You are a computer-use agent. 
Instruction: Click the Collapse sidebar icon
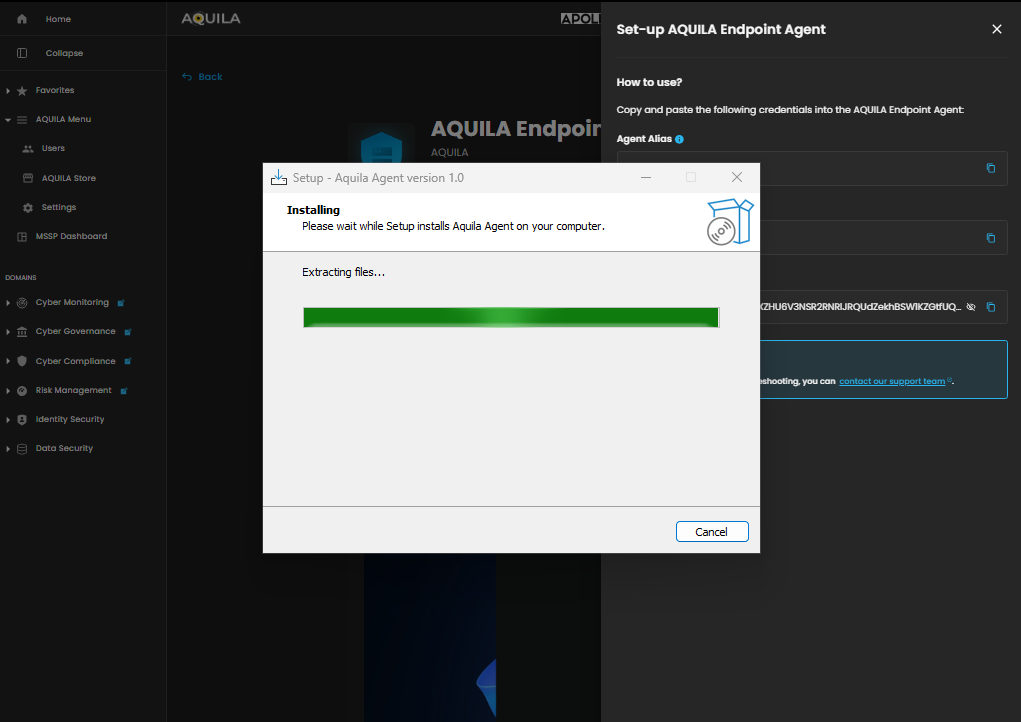[22, 53]
